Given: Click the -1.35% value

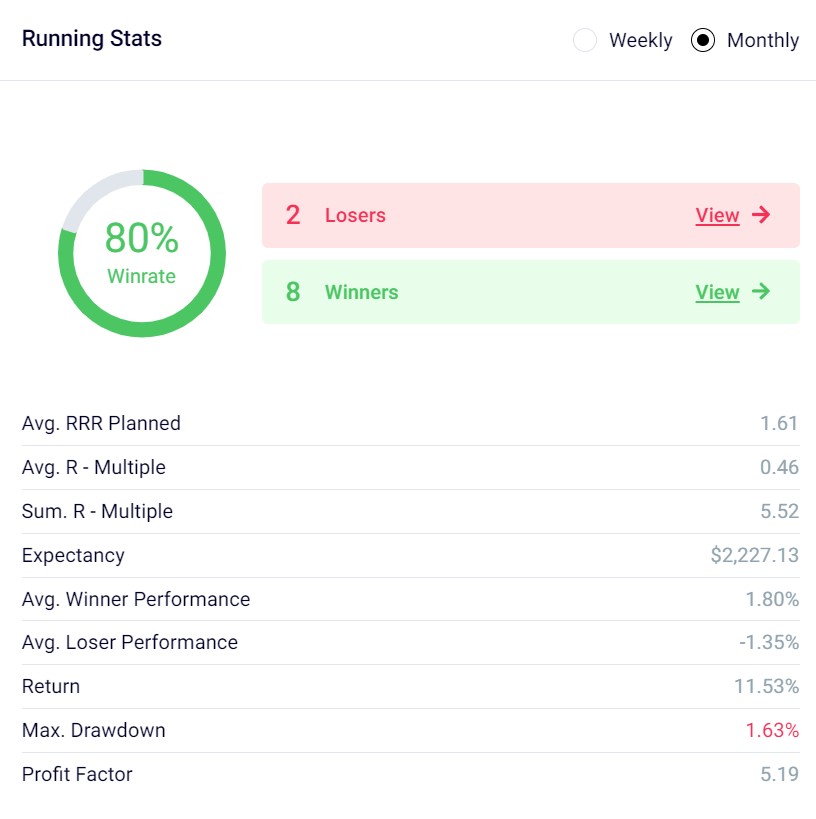Looking at the screenshot, I should pyautogui.click(x=769, y=642).
